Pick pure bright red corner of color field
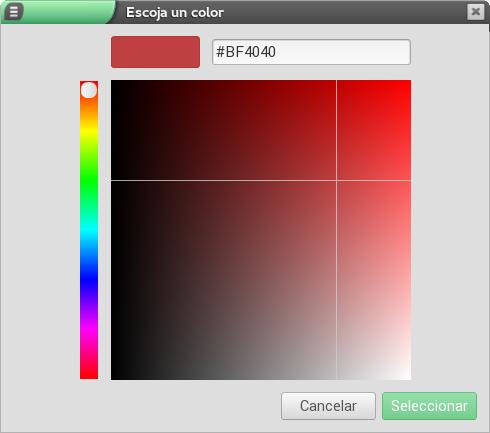 409,82
